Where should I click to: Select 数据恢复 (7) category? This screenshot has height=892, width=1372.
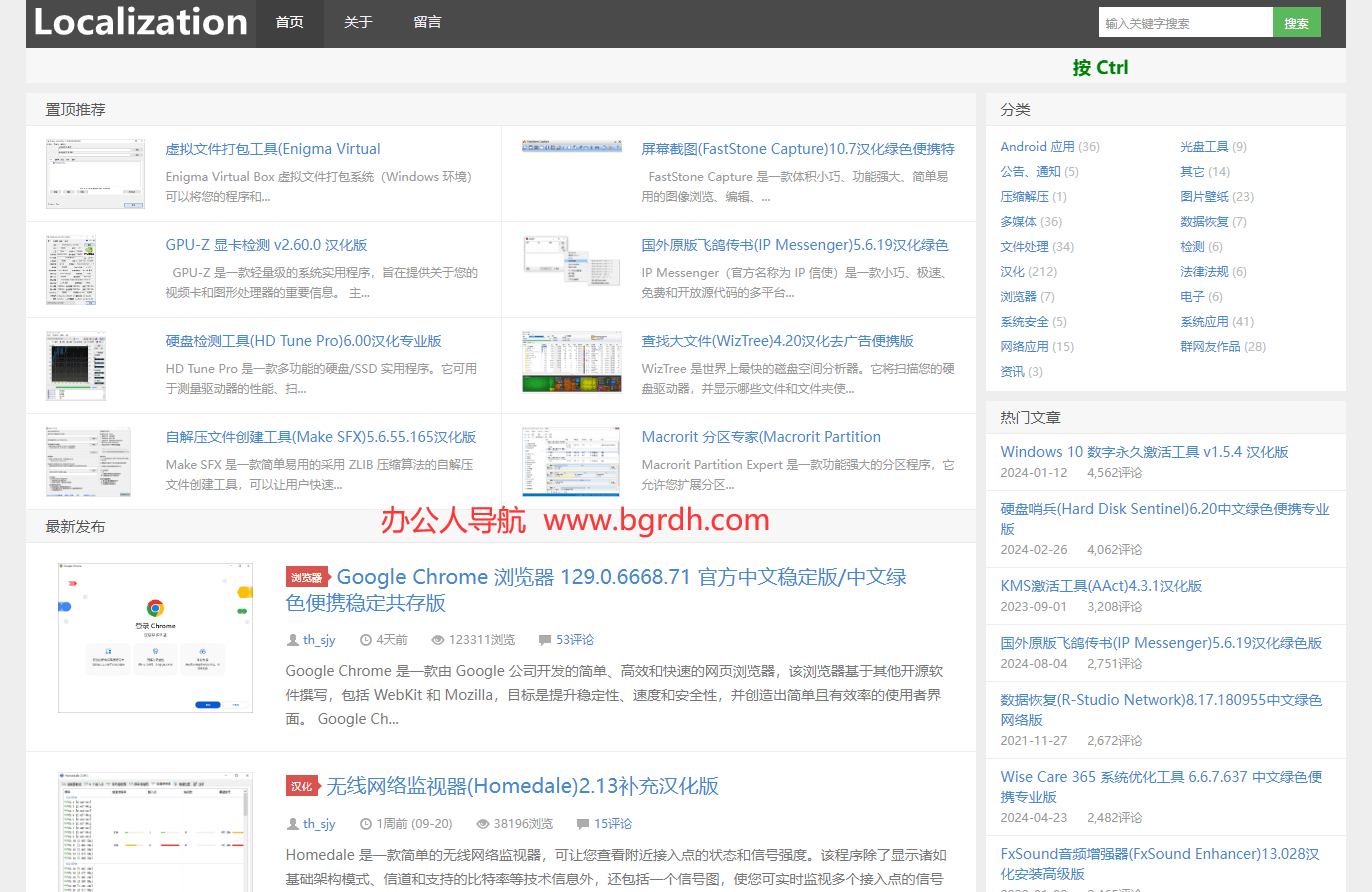click(1204, 222)
